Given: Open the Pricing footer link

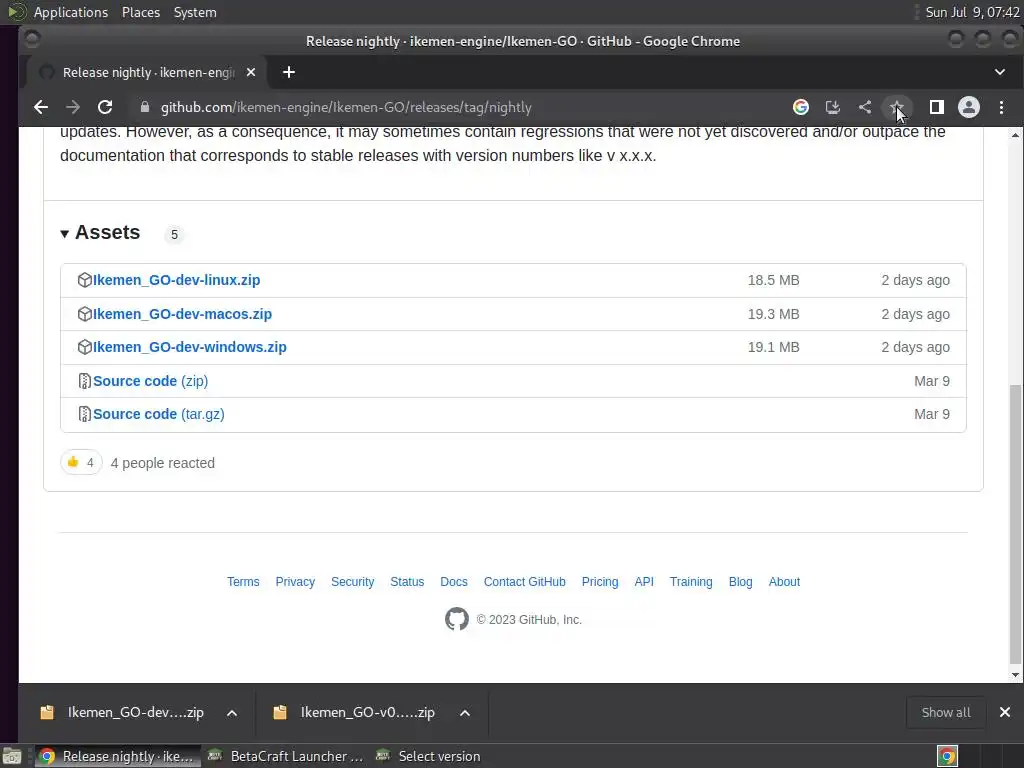Looking at the screenshot, I should [600, 582].
